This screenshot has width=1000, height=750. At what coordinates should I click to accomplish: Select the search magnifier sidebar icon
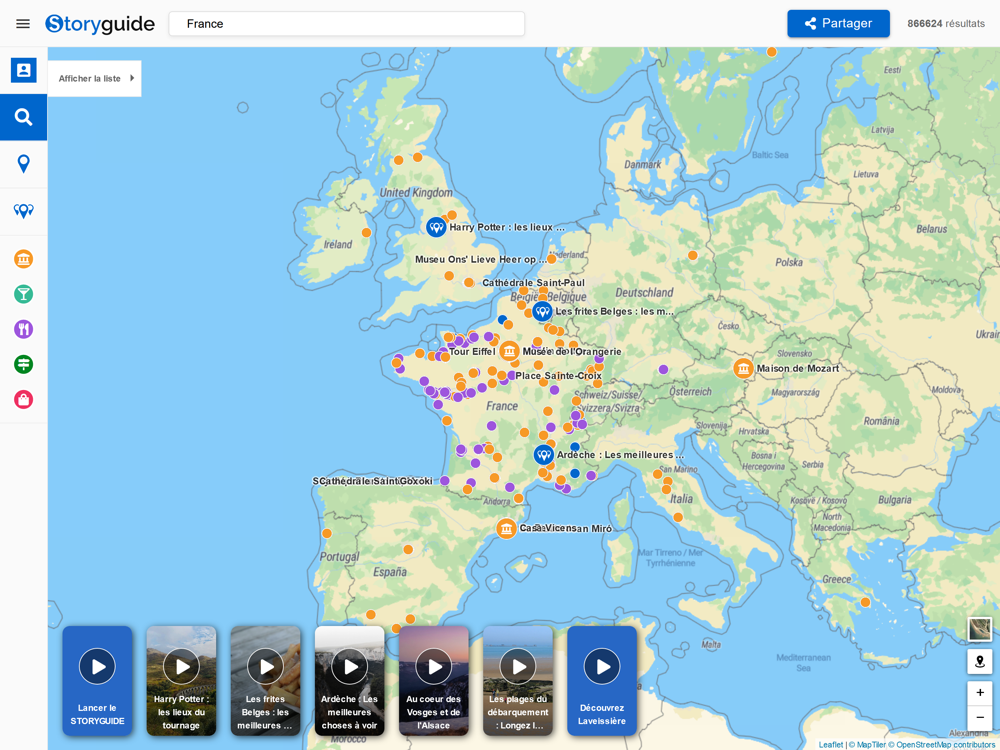[x=24, y=117]
